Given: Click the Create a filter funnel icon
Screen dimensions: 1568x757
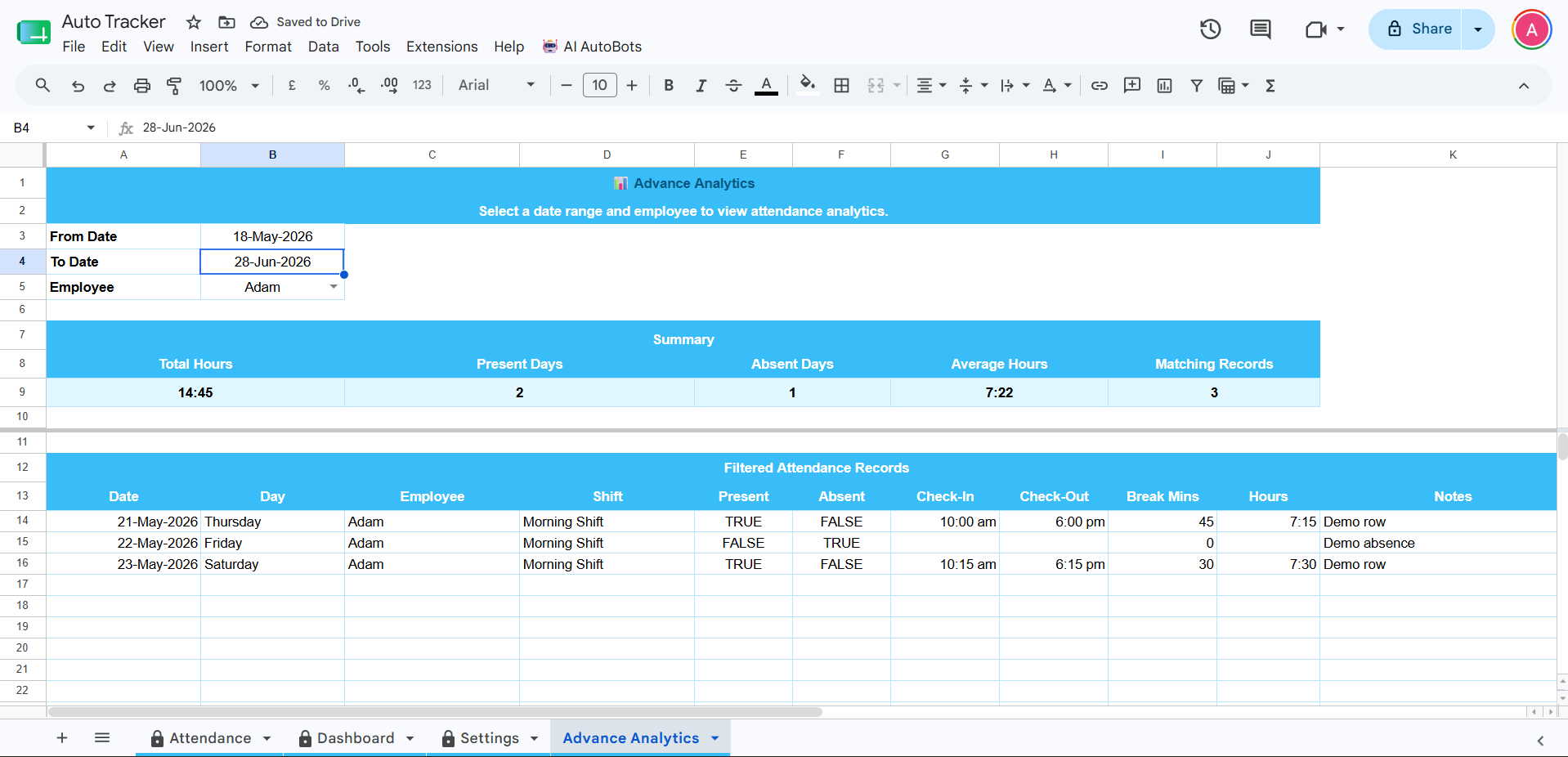Looking at the screenshot, I should (1197, 85).
